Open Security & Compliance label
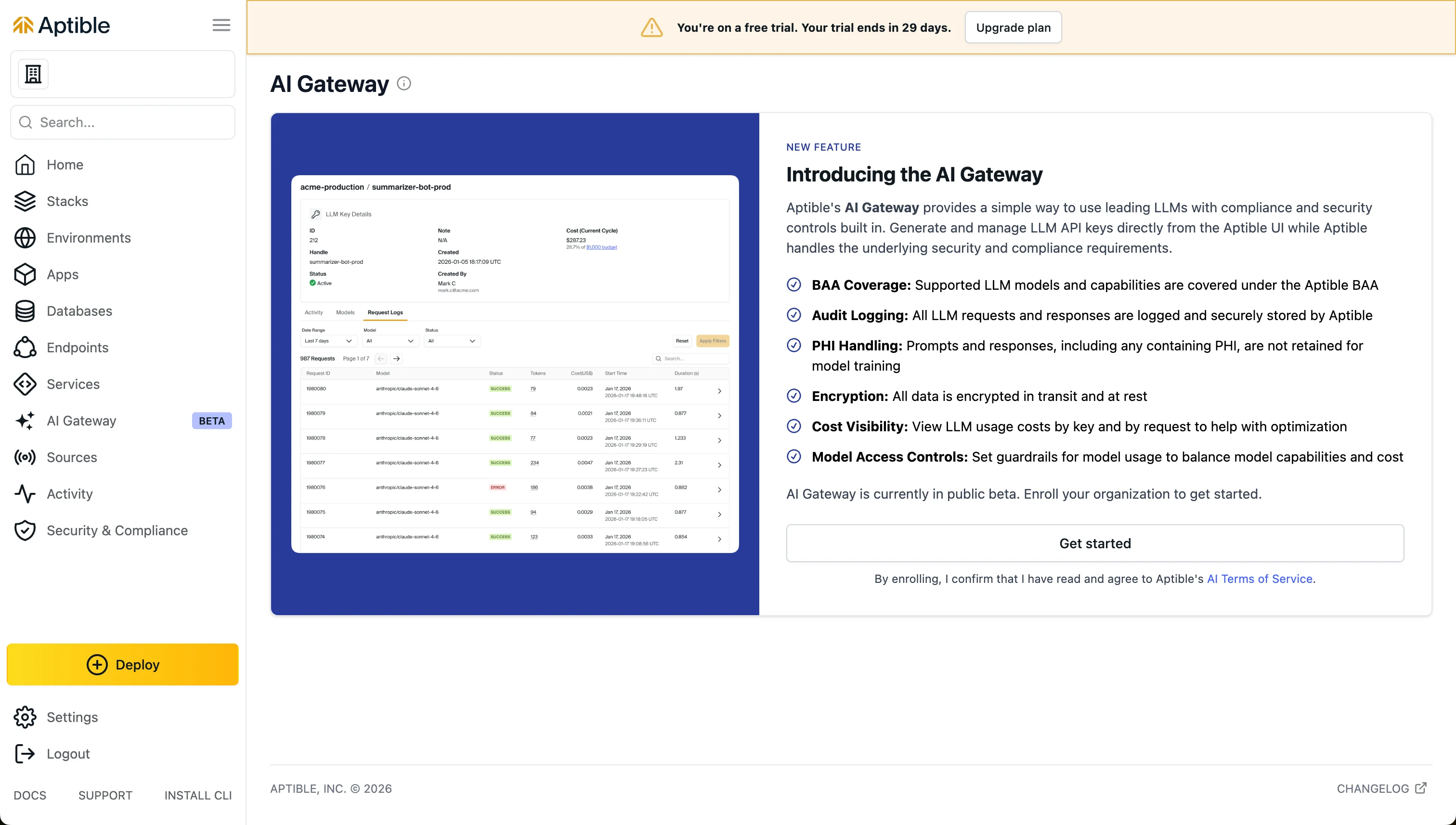This screenshot has width=1456, height=825. 117,530
